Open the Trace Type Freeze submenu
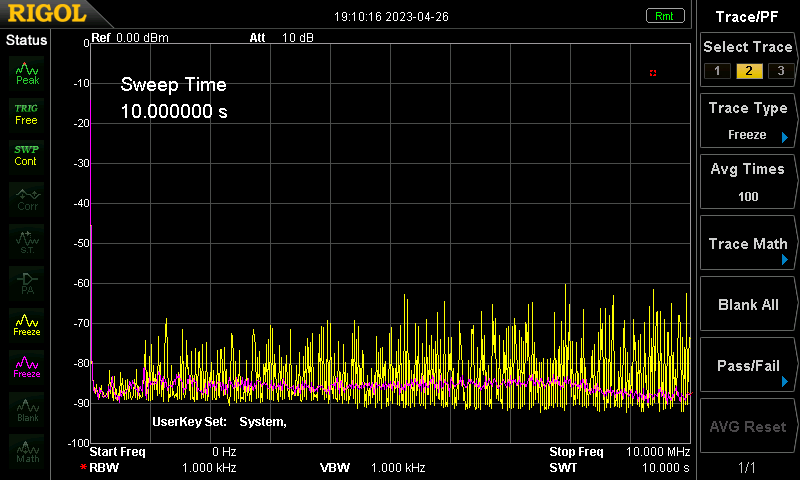 pyautogui.click(x=748, y=121)
